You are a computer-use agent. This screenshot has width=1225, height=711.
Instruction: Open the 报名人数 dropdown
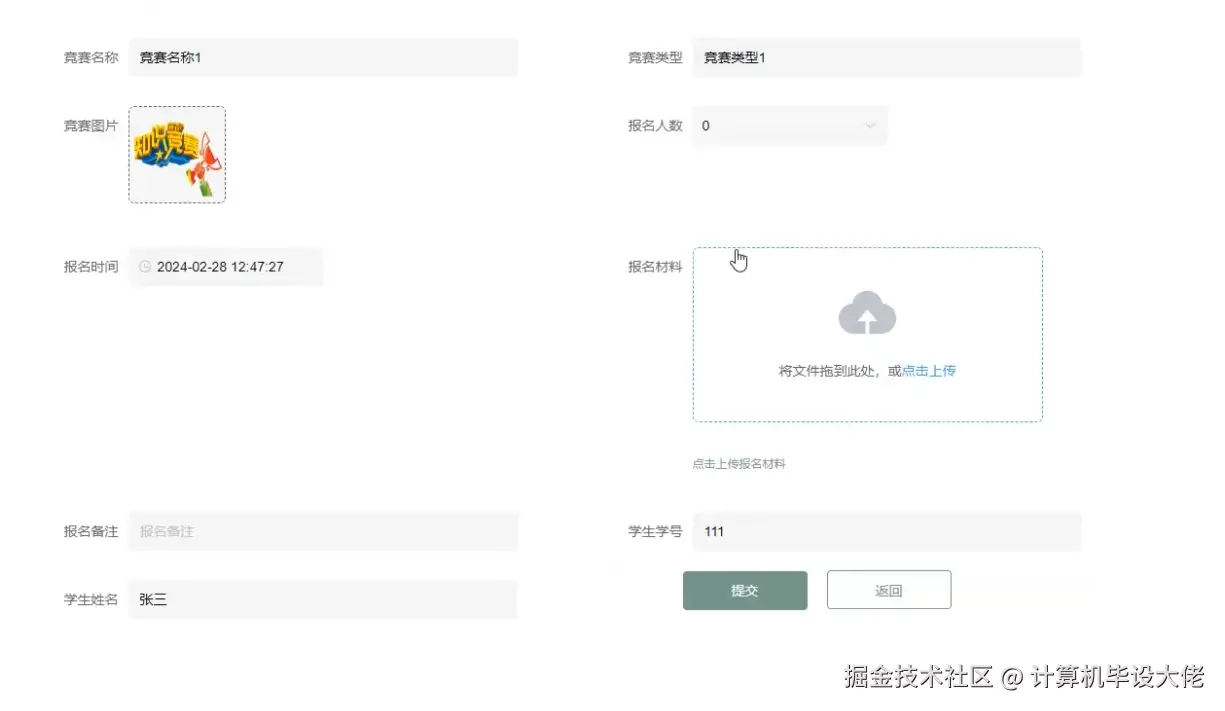coord(789,125)
